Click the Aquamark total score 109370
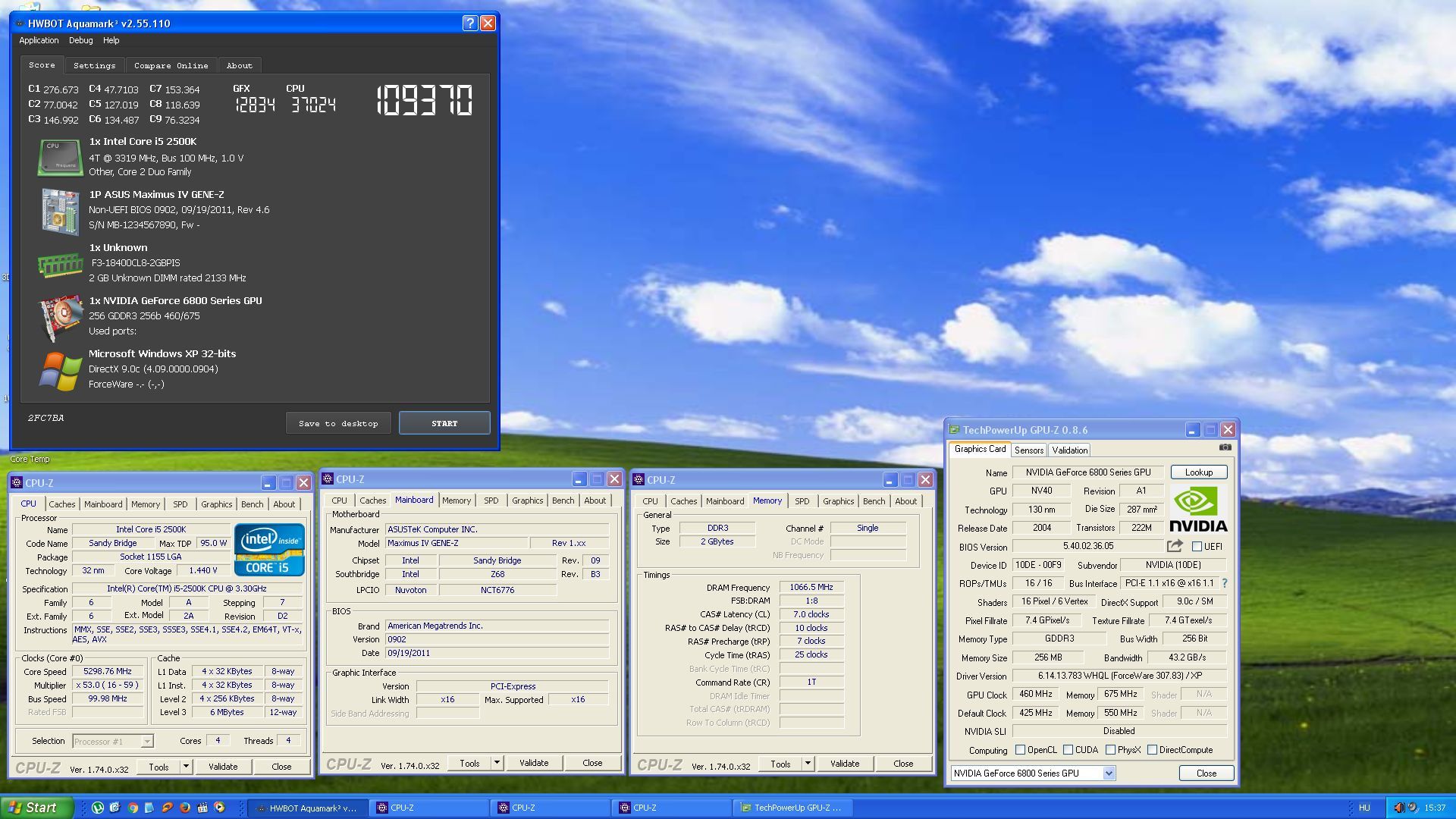The image size is (1456, 819). click(x=425, y=100)
